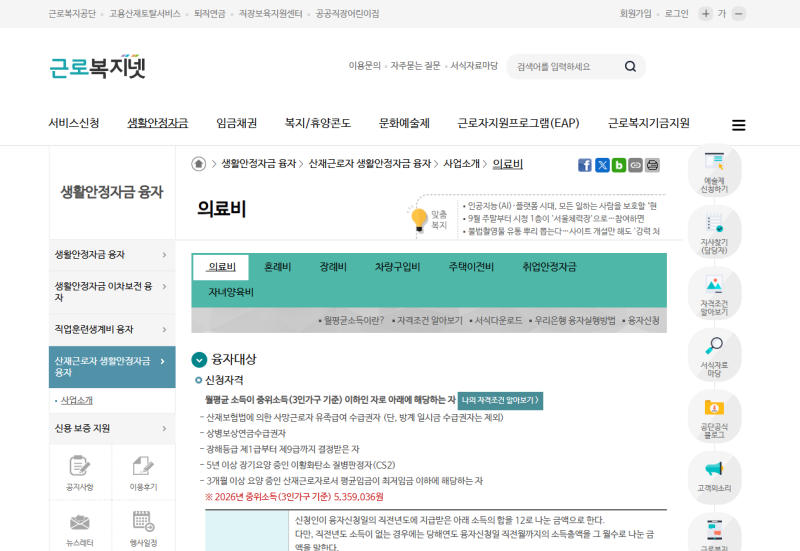The width and height of the screenshot is (800, 551).
Task: Open the hamburger full menu icon
Action: (738, 125)
